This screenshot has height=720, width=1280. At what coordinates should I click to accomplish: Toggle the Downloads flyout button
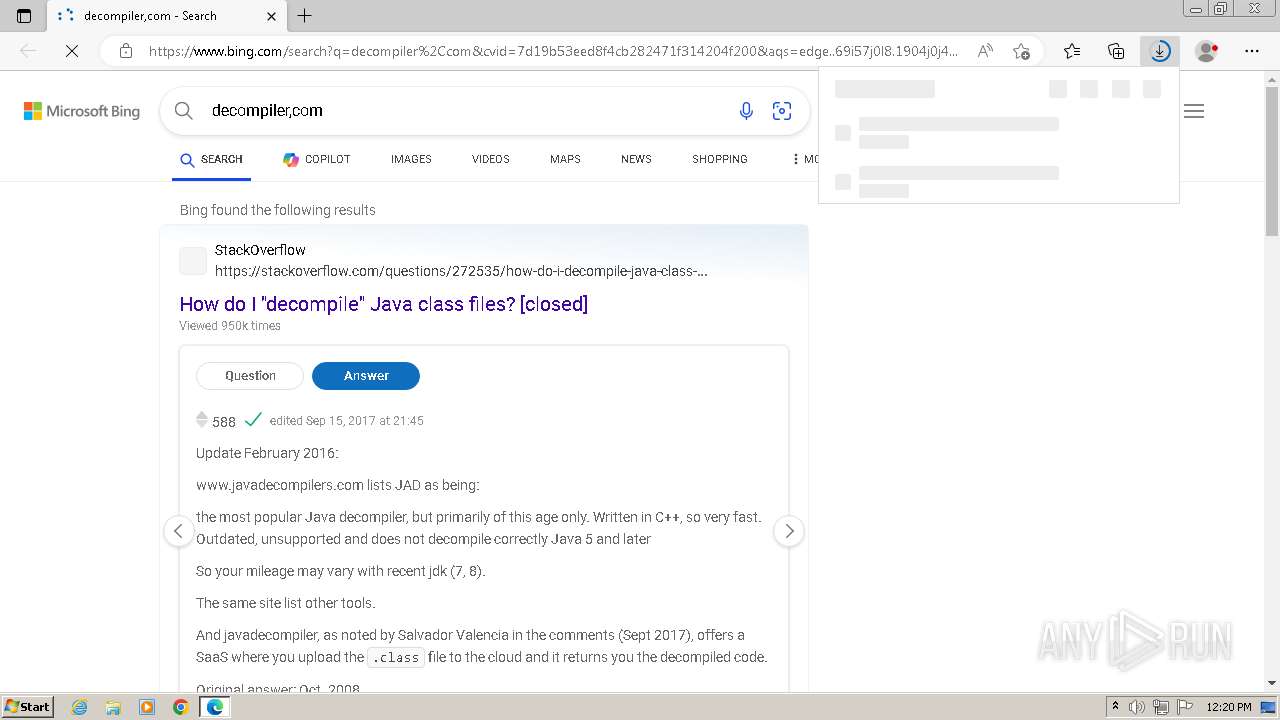coord(1160,51)
